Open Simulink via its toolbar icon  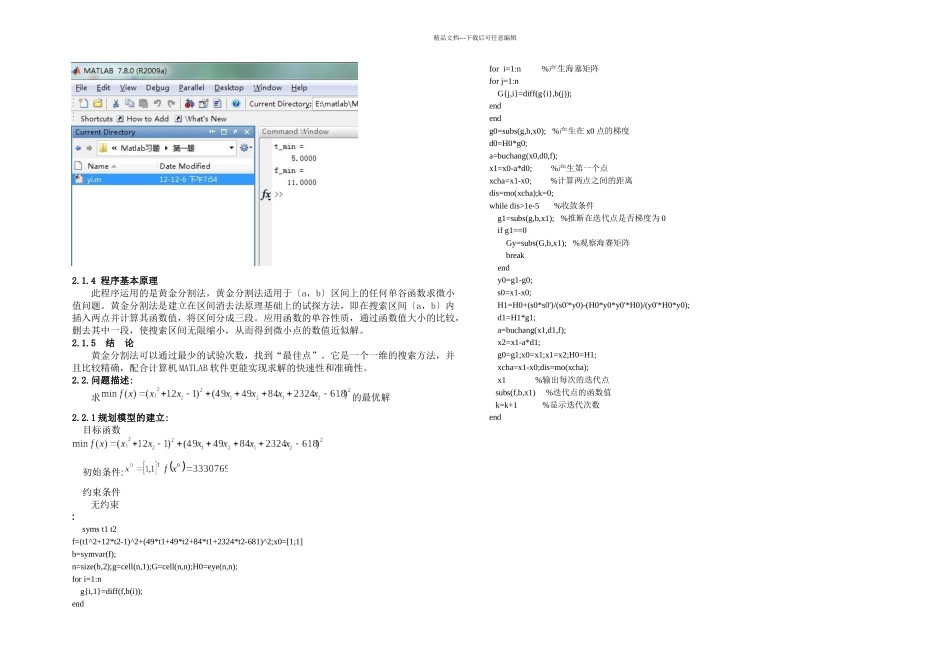point(190,104)
